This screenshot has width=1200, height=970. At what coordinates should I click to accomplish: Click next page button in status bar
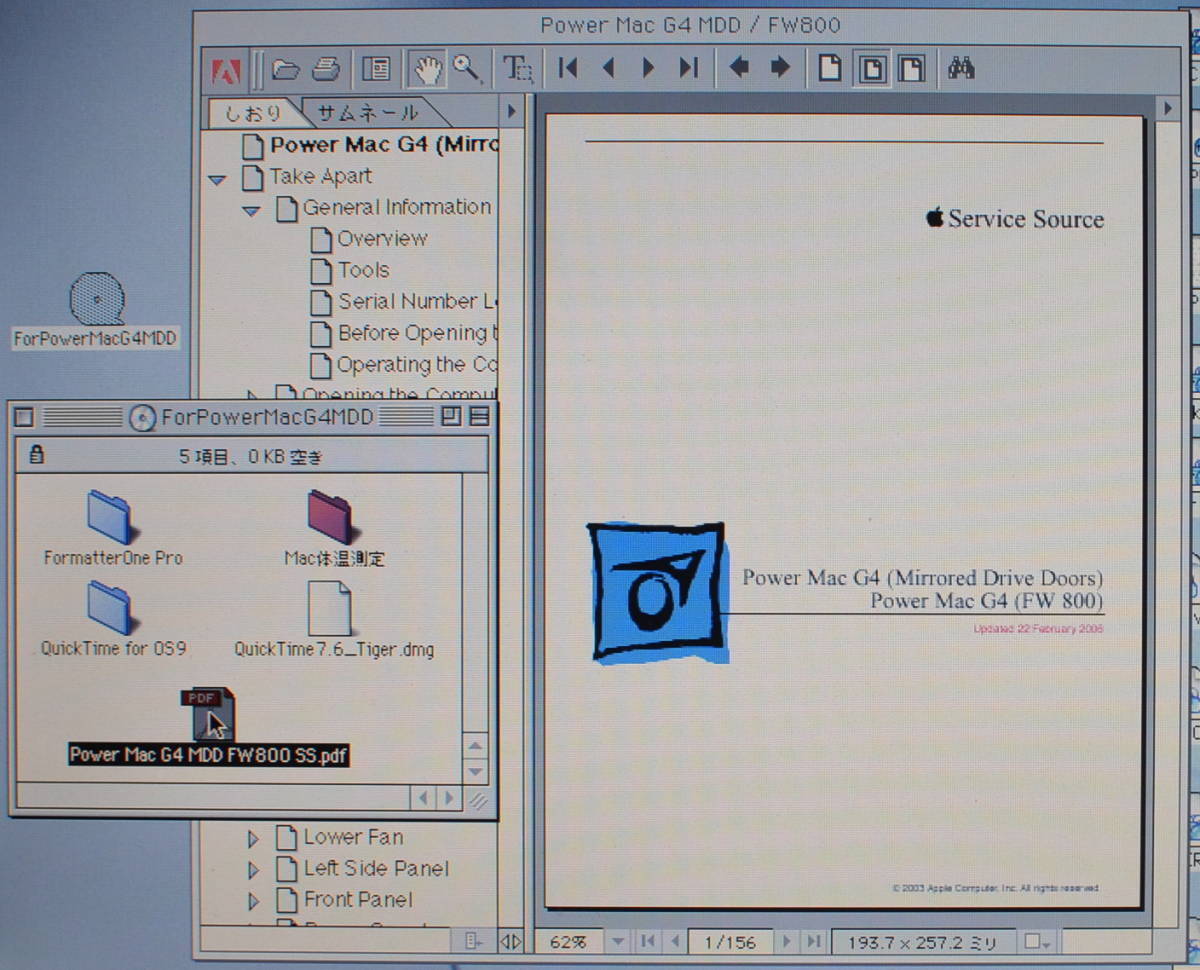pos(787,941)
